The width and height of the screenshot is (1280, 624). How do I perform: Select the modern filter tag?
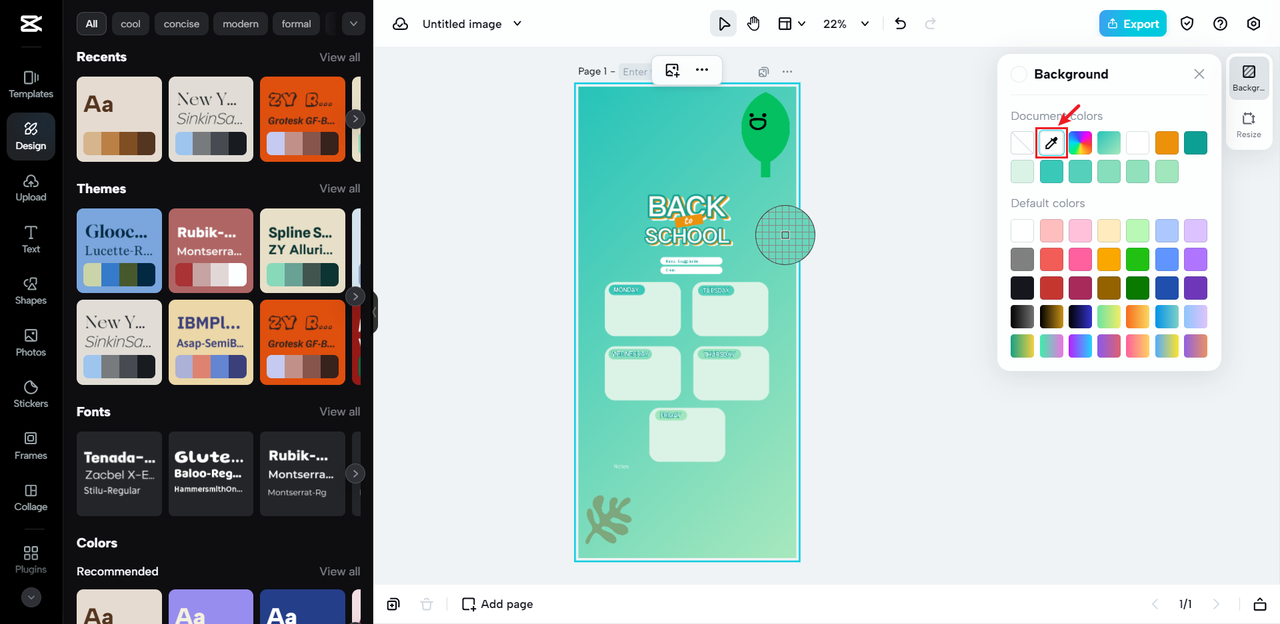(240, 23)
